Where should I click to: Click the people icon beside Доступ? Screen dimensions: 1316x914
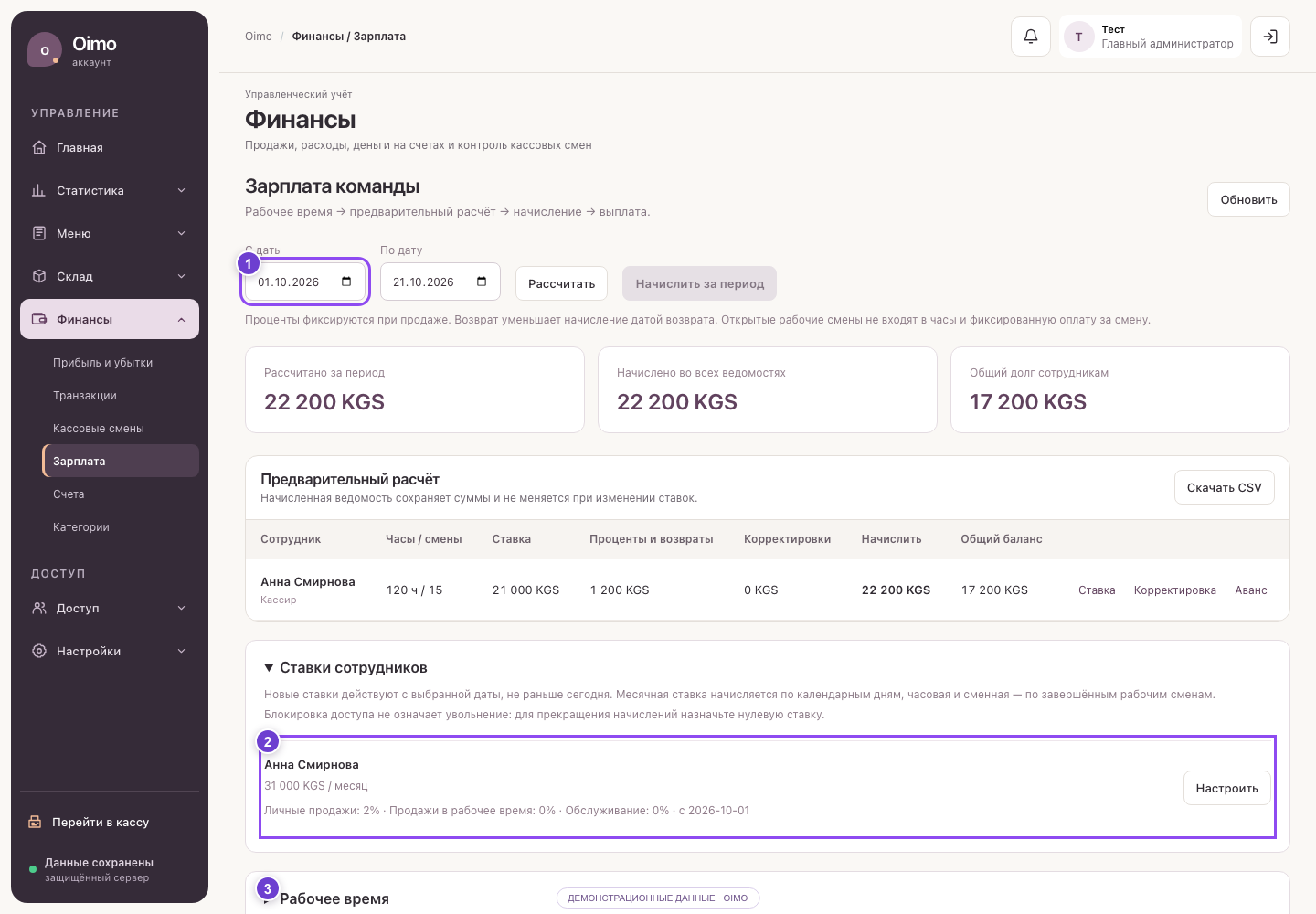[39, 608]
